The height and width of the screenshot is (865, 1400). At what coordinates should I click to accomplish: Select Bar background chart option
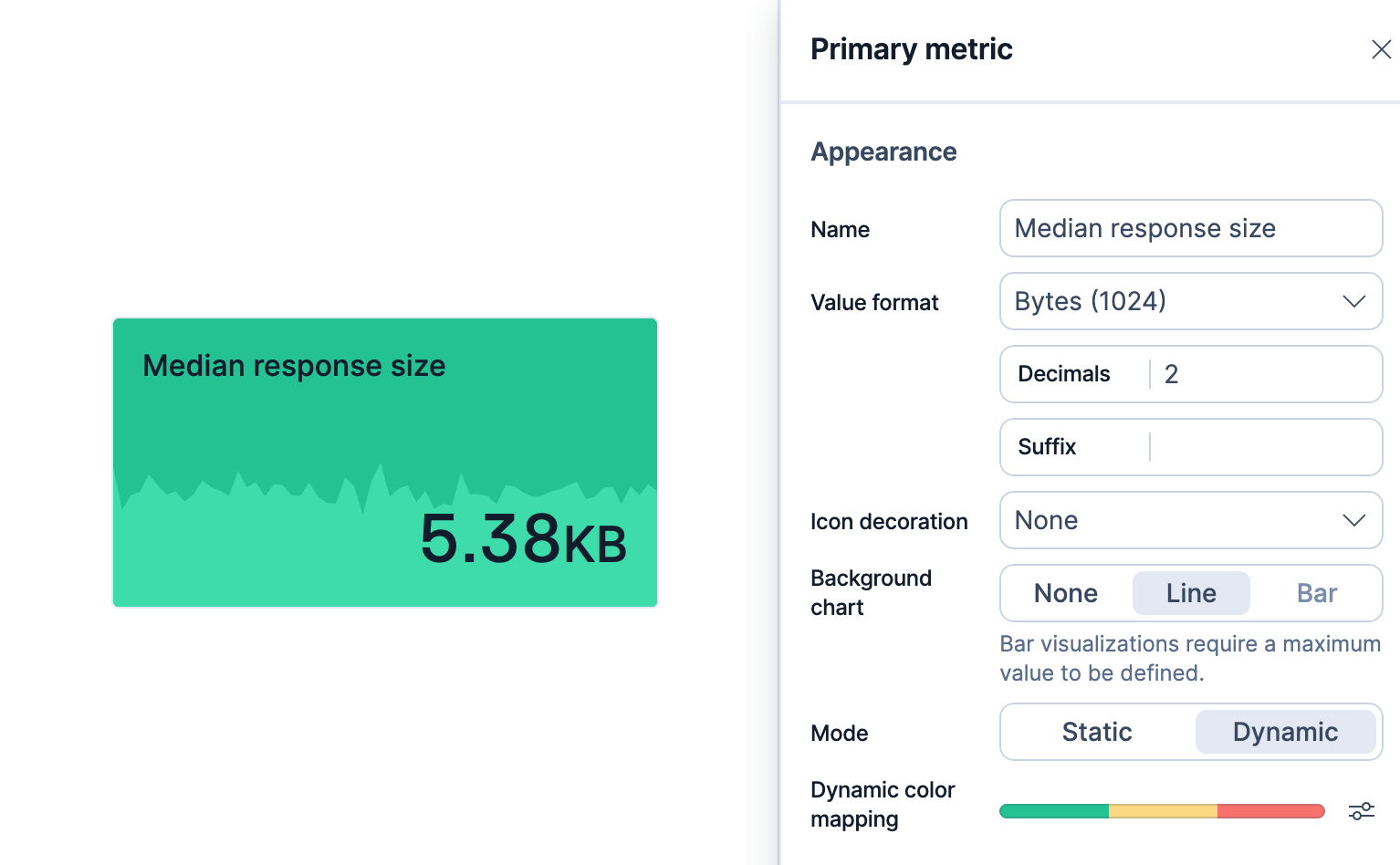click(1316, 593)
